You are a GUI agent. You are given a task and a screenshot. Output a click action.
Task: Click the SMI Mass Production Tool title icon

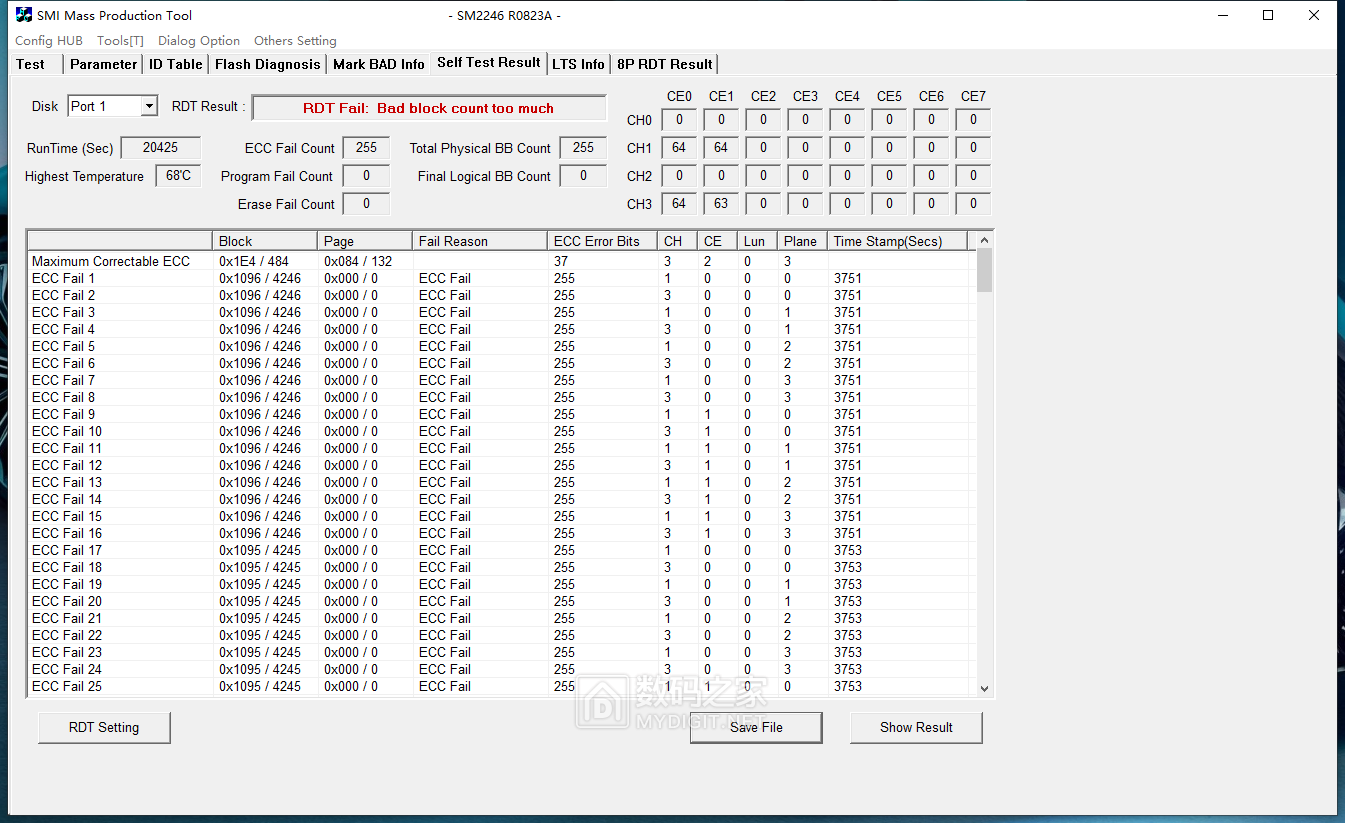click(x=24, y=15)
